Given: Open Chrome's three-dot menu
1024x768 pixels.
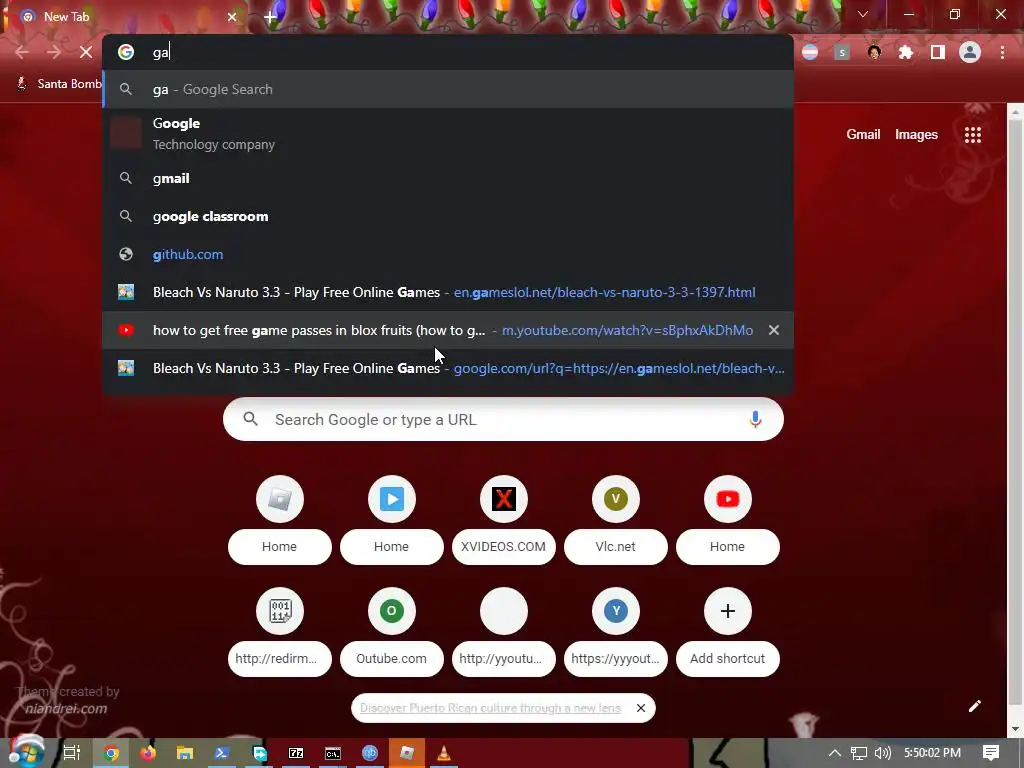Looking at the screenshot, I should click(1002, 52).
